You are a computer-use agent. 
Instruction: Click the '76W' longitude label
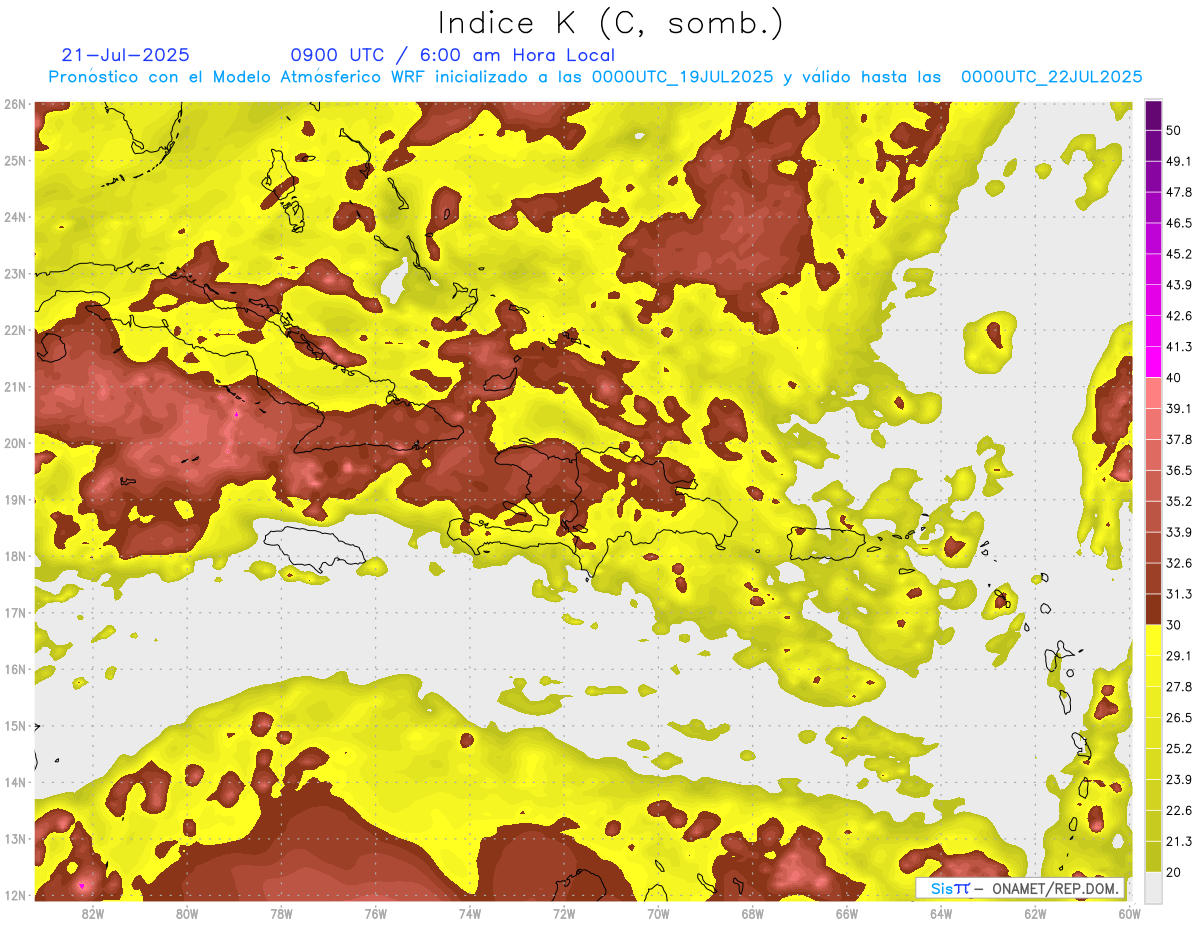pos(376,913)
